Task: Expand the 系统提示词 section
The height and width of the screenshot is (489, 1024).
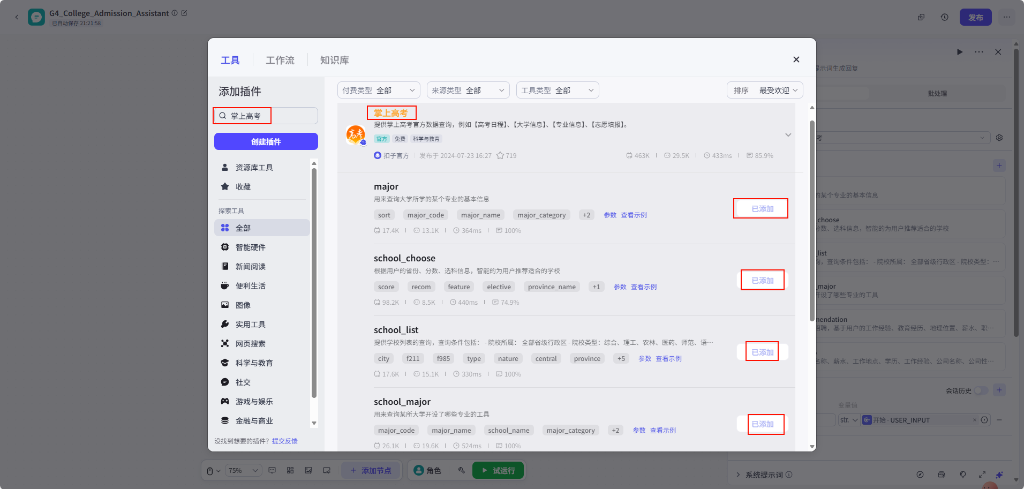Action: (739, 475)
